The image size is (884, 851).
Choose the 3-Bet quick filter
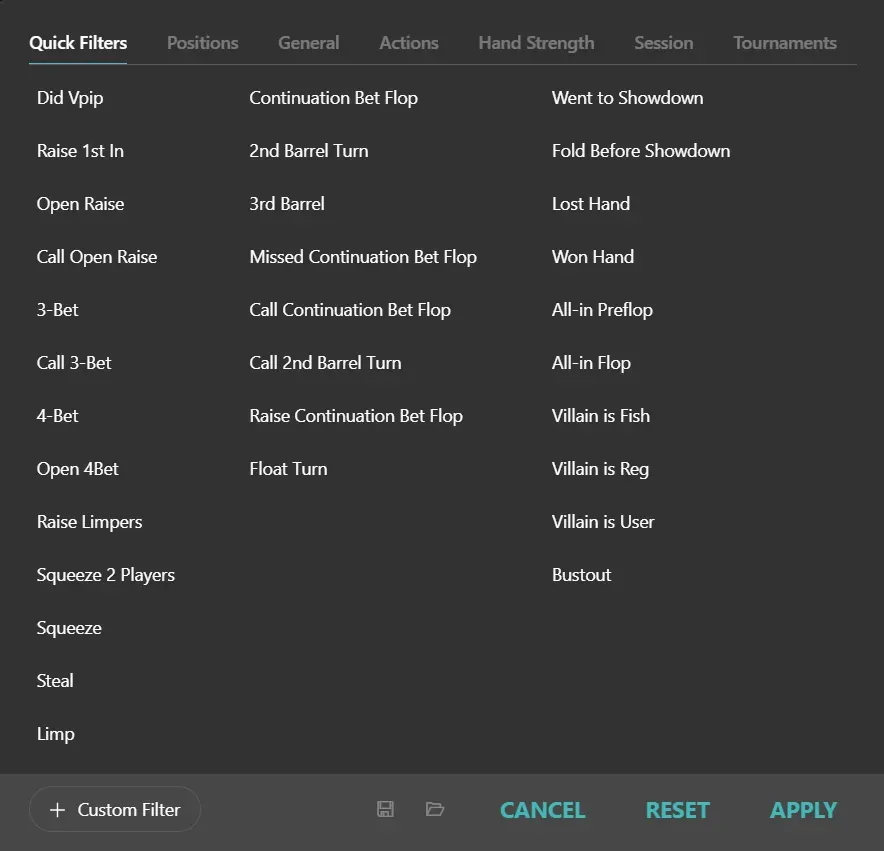click(58, 310)
